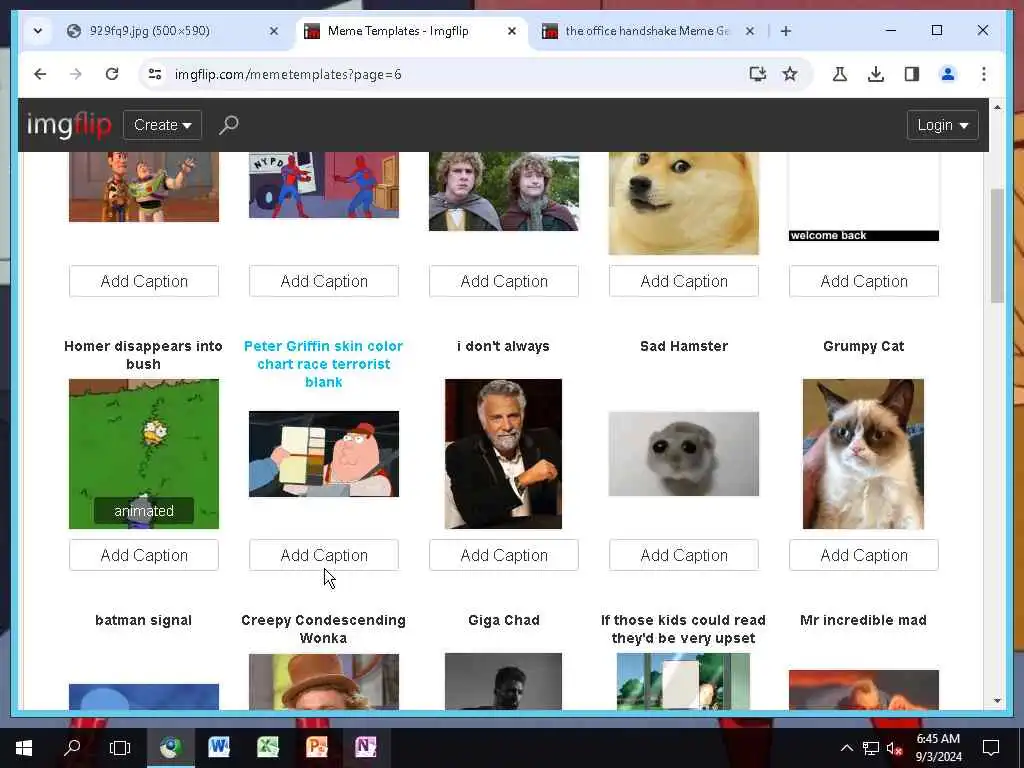
Task: Open Task View in taskbar
Action: (120, 747)
